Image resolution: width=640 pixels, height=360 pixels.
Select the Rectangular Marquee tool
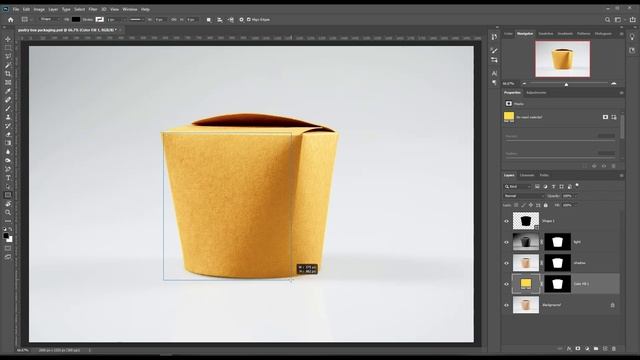coord(8,48)
